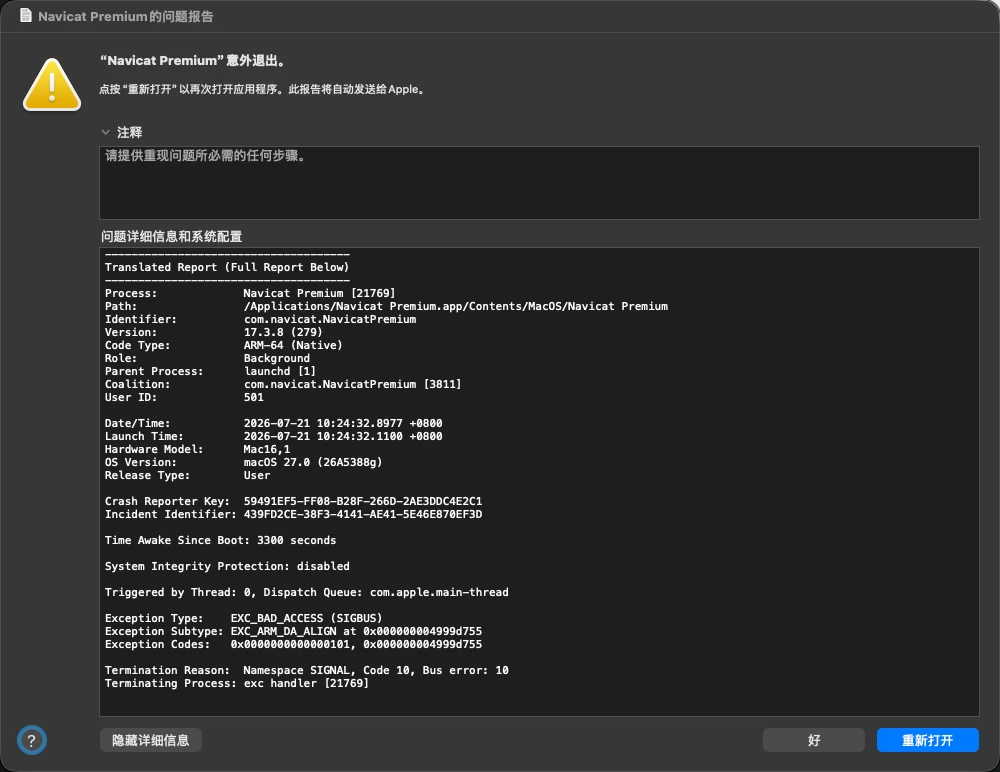Click the document icon in title bar
Screen dimensions: 1000x772
26,15
